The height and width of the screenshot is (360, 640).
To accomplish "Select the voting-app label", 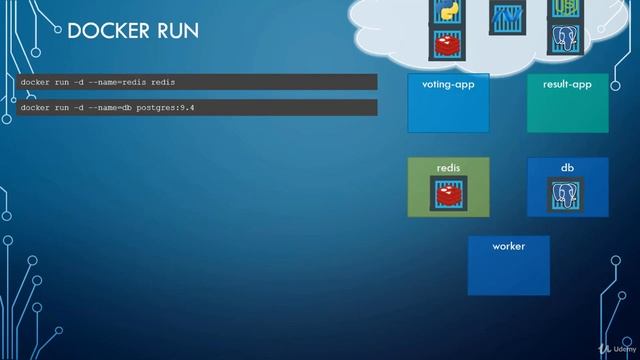I will [x=448, y=84].
